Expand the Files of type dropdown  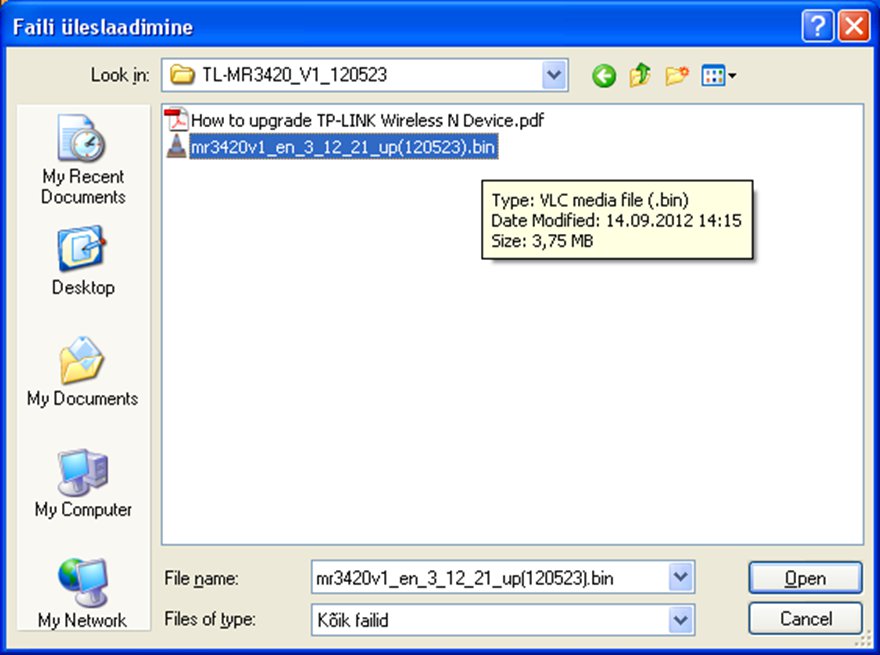pos(681,620)
